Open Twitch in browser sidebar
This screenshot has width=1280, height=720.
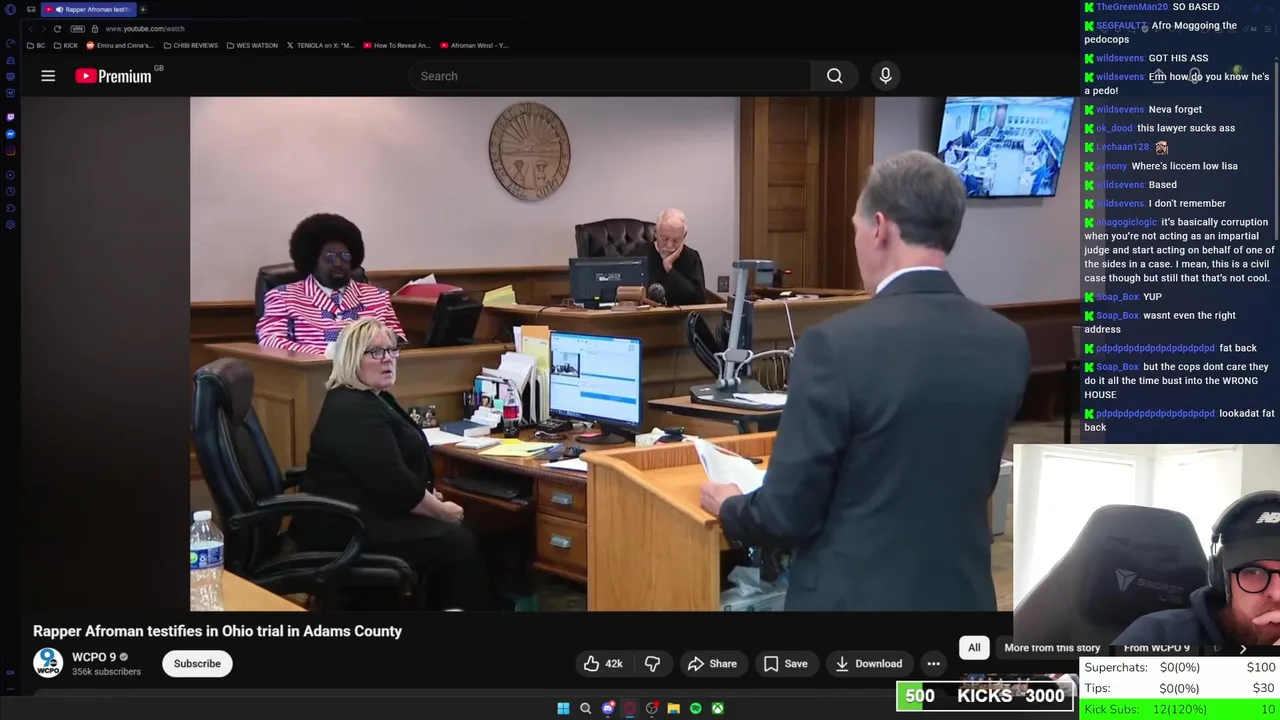(x=10, y=116)
